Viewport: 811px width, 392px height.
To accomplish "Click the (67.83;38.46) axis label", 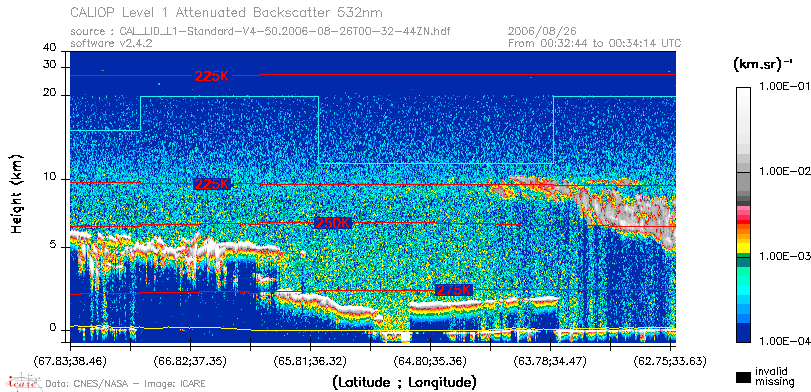I will [70, 360].
